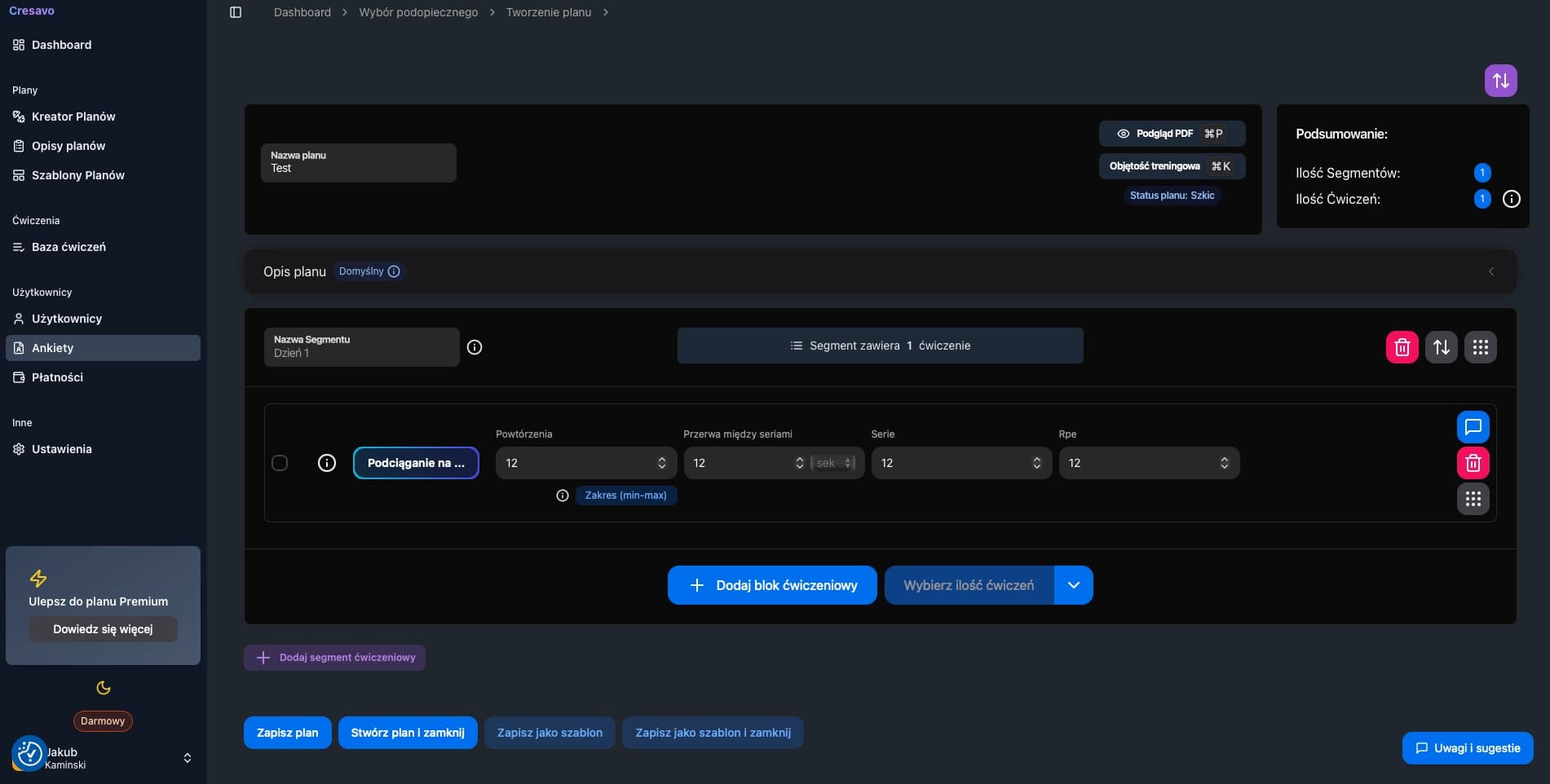Delete the Podciąganie exercise row
The image size is (1550, 784).
coord(1473,463)
